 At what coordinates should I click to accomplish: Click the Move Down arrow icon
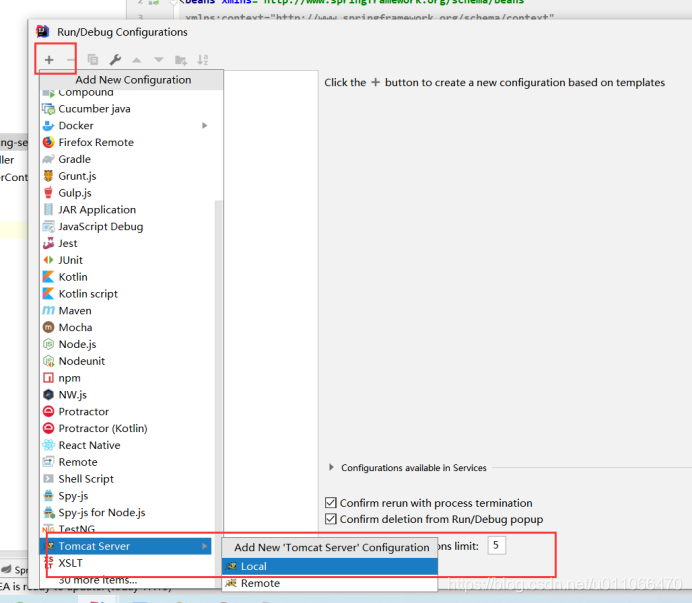[x=159, y=60]
